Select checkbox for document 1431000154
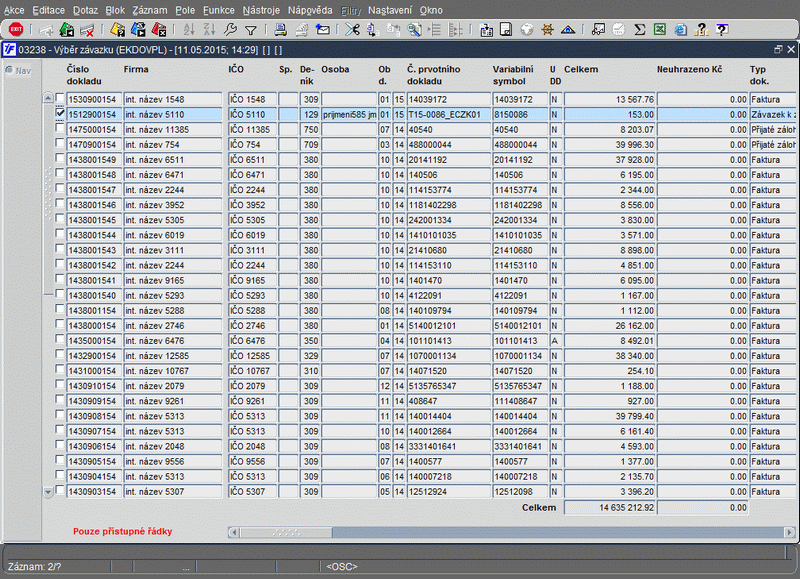Screen dimensions: 800x579 (x=60, y=369)
